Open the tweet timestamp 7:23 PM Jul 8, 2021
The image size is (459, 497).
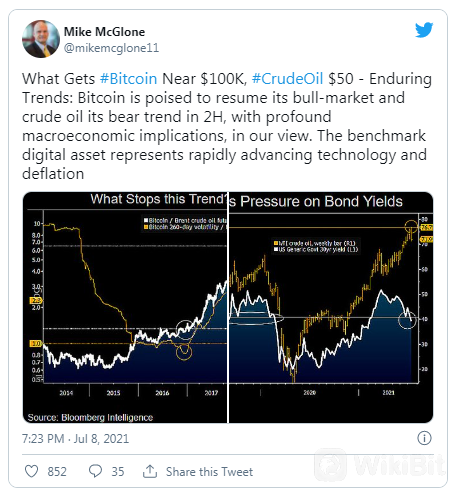pos(75,439)
